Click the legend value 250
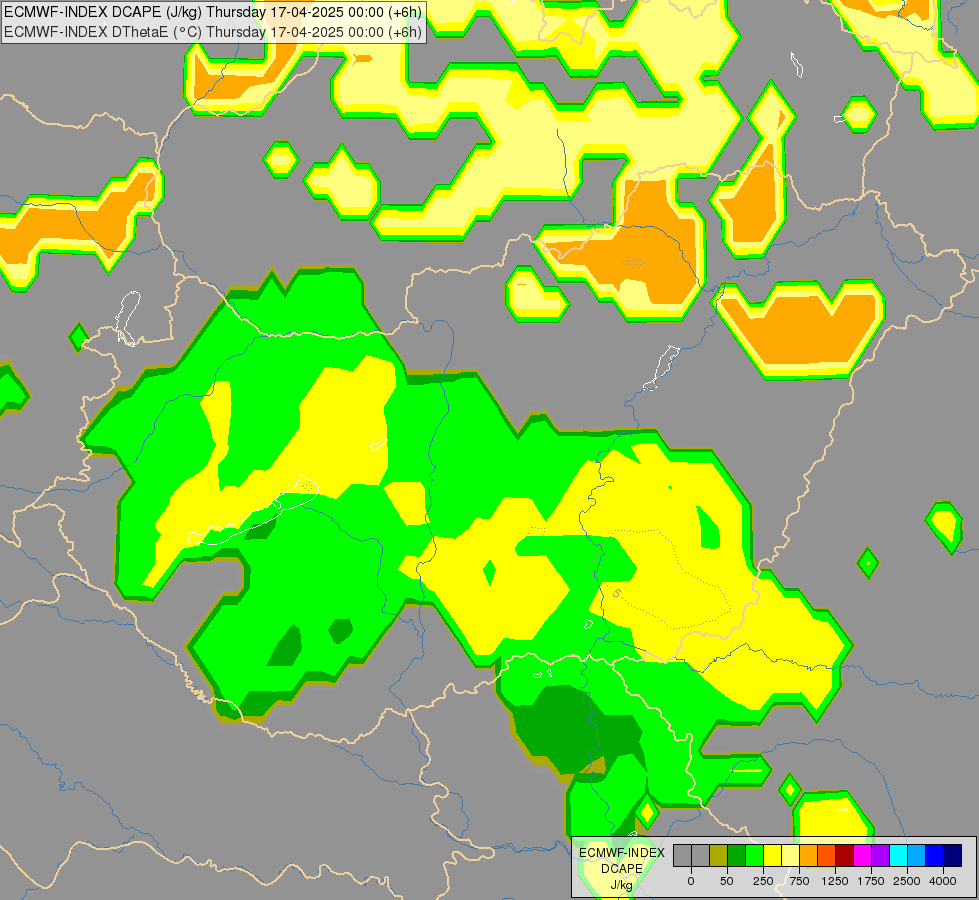979x900 pixels. click(763, 881)
